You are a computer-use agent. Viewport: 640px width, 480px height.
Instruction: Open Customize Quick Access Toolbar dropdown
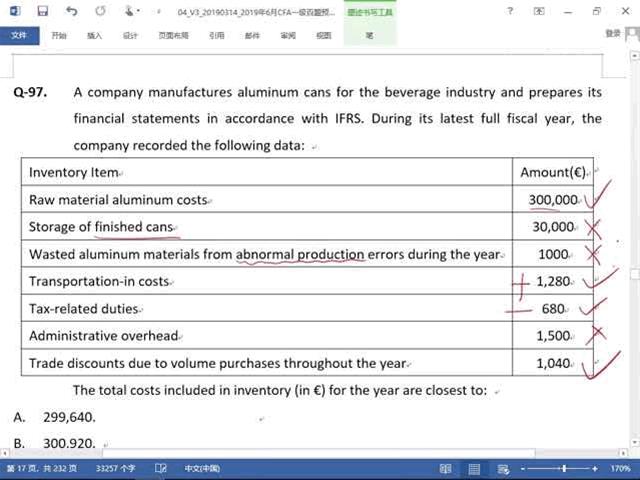click(x=159, y=11)
